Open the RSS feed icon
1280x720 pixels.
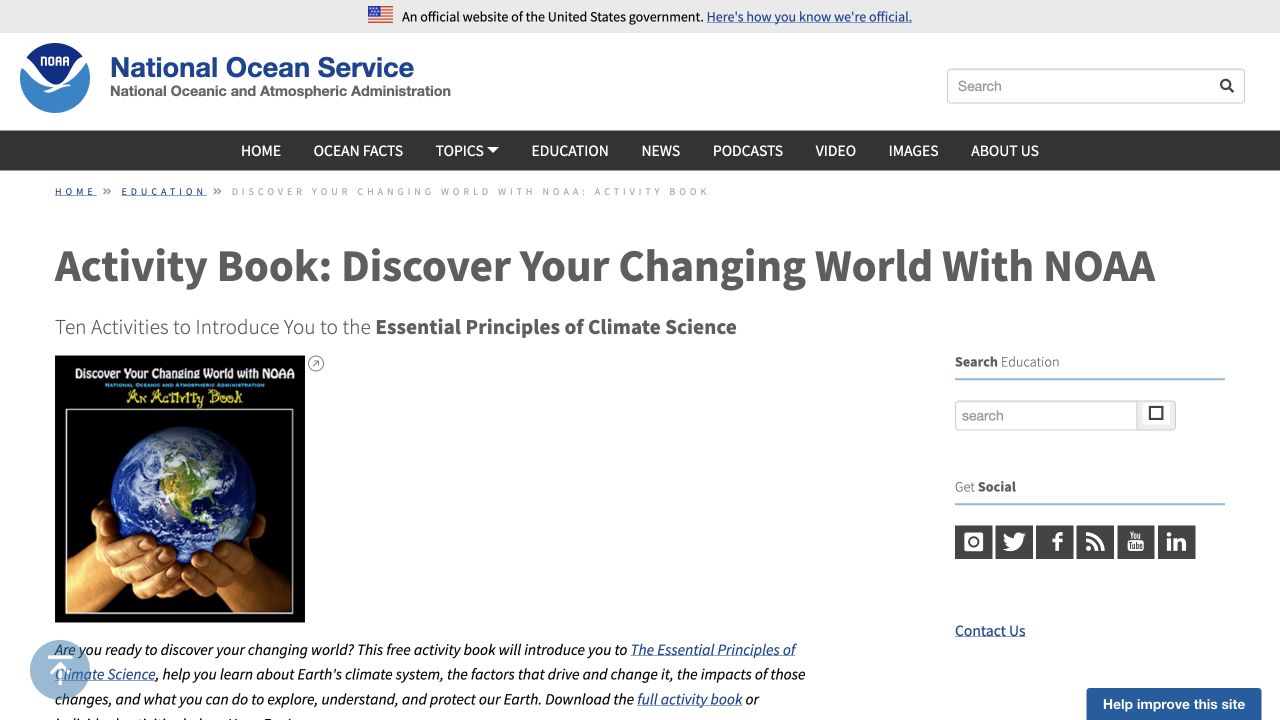[x=1095, y=542]
